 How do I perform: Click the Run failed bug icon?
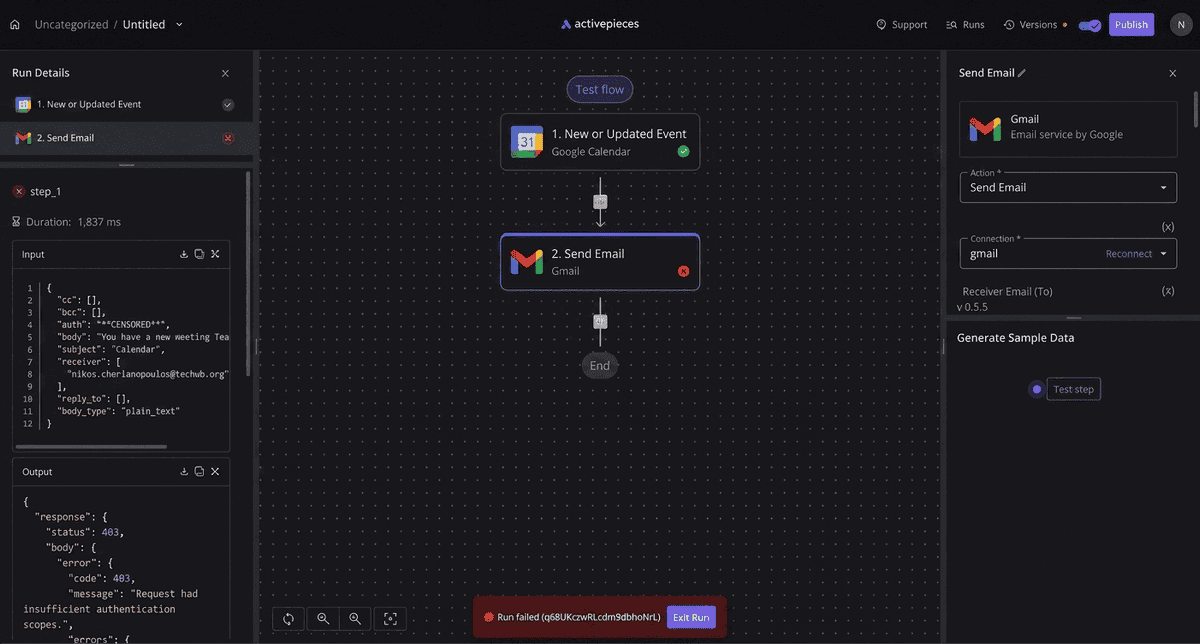coord(489,618)
